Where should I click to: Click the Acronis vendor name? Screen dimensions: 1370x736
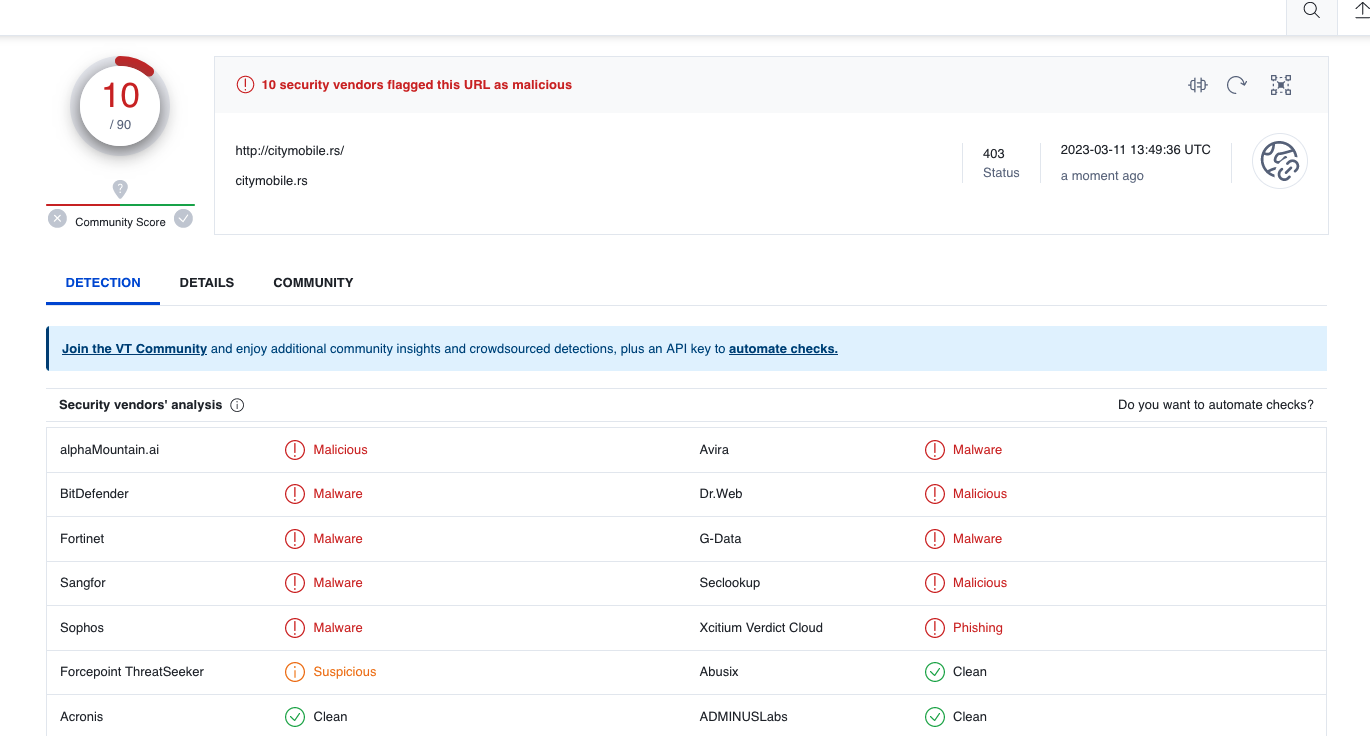pos(82,717)
